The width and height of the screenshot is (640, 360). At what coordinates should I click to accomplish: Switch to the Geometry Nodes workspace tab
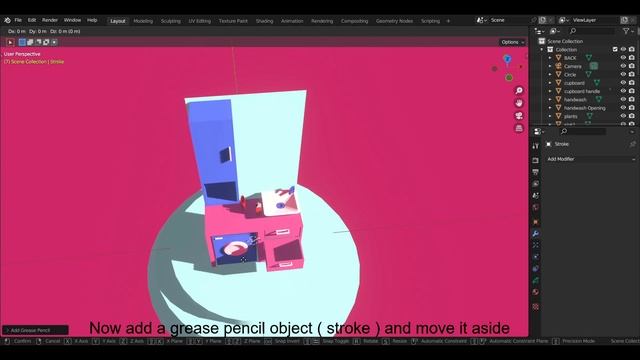click(x=394, y=21)
